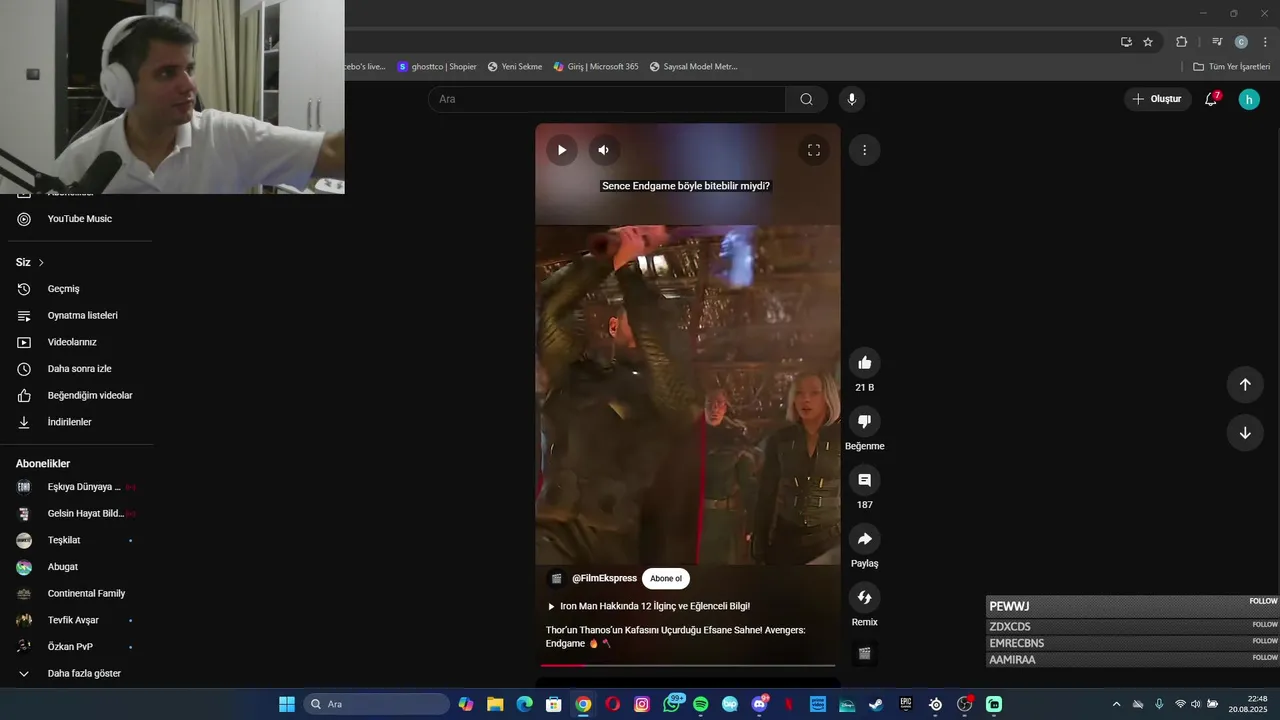Open Tüm Yer İşaretleri bookmarks folder
This screenshot has width=1280, height=720.
pyautogui.click(x=1232, y=67)
